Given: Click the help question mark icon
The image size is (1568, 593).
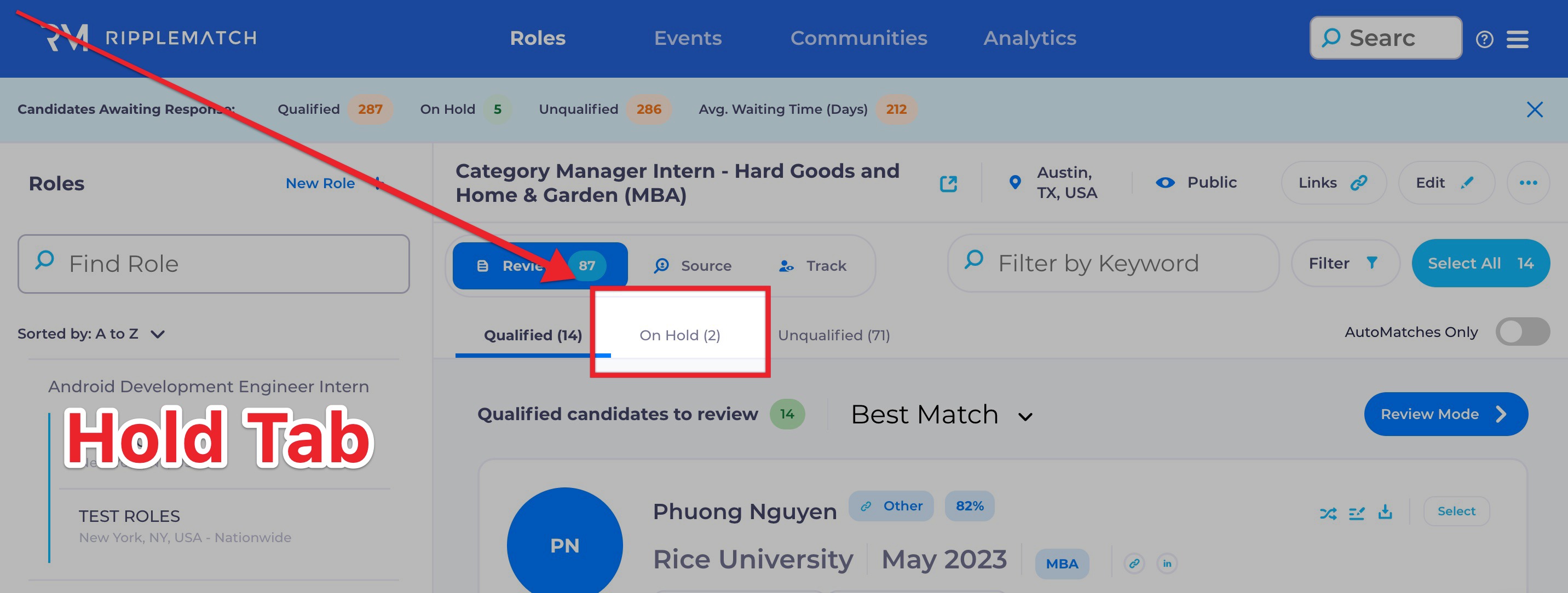Looking at the screenshot, I should tap(1484, 39).
